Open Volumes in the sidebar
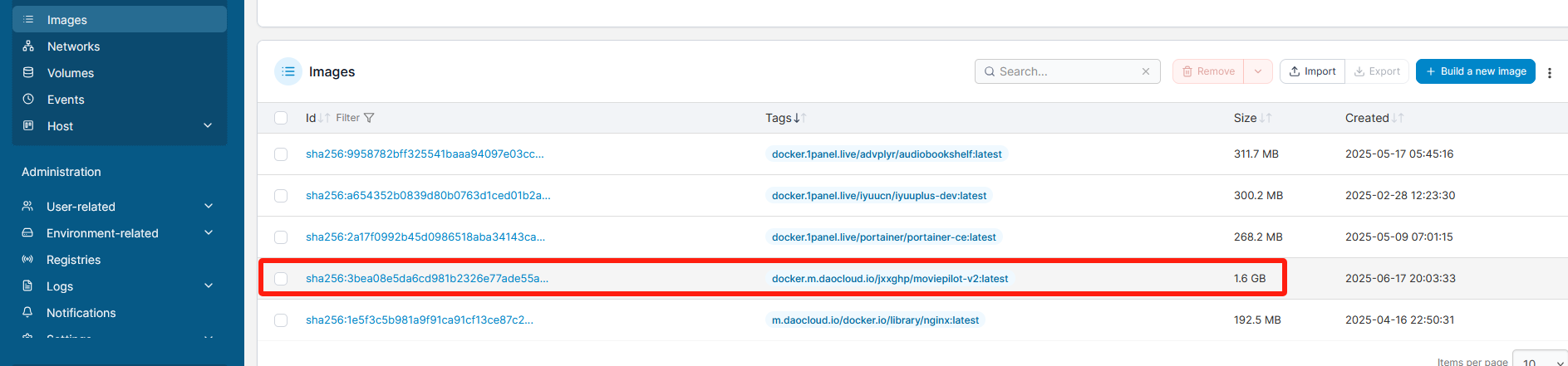Screen dimensions: 1568x366 120,73
